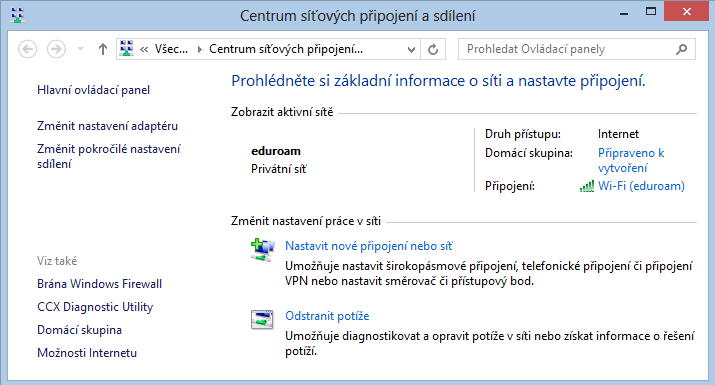Click the double-chevron breadcrumb overflow
The width and height of the screenshot is (715, 385).
click(x=144, y=49)
